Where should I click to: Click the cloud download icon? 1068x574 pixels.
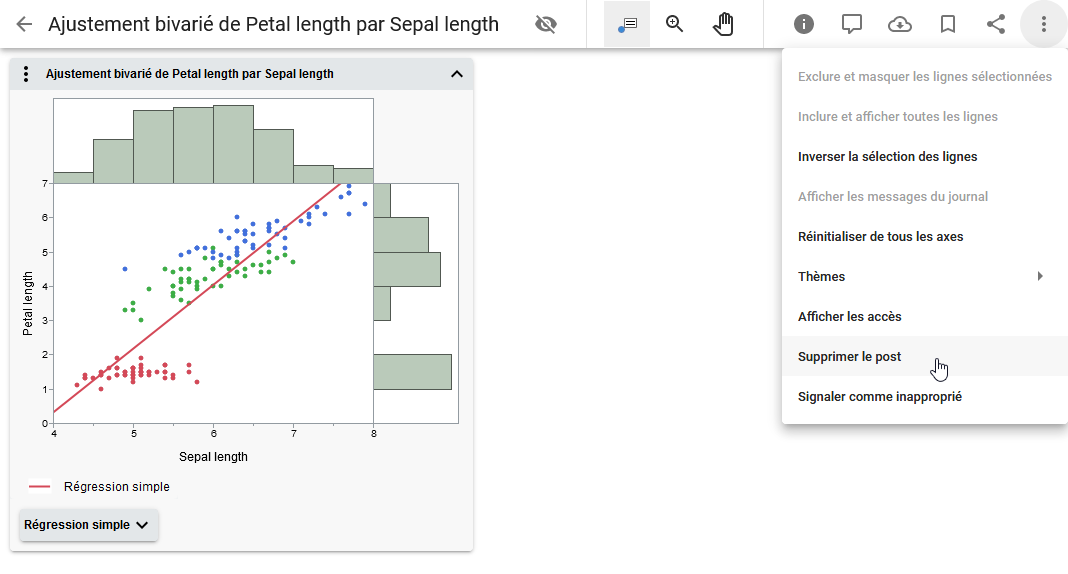(x=900, y=24)
